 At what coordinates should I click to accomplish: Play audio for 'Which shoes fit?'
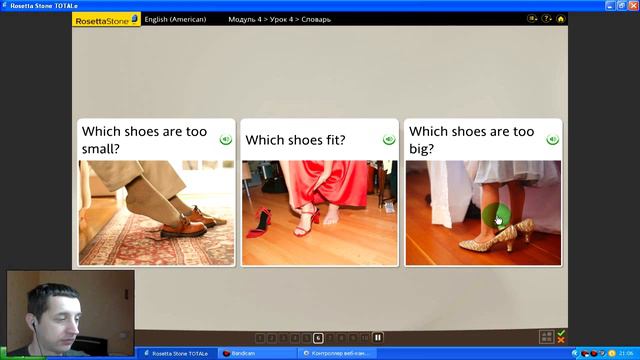[x=389, y=140]
